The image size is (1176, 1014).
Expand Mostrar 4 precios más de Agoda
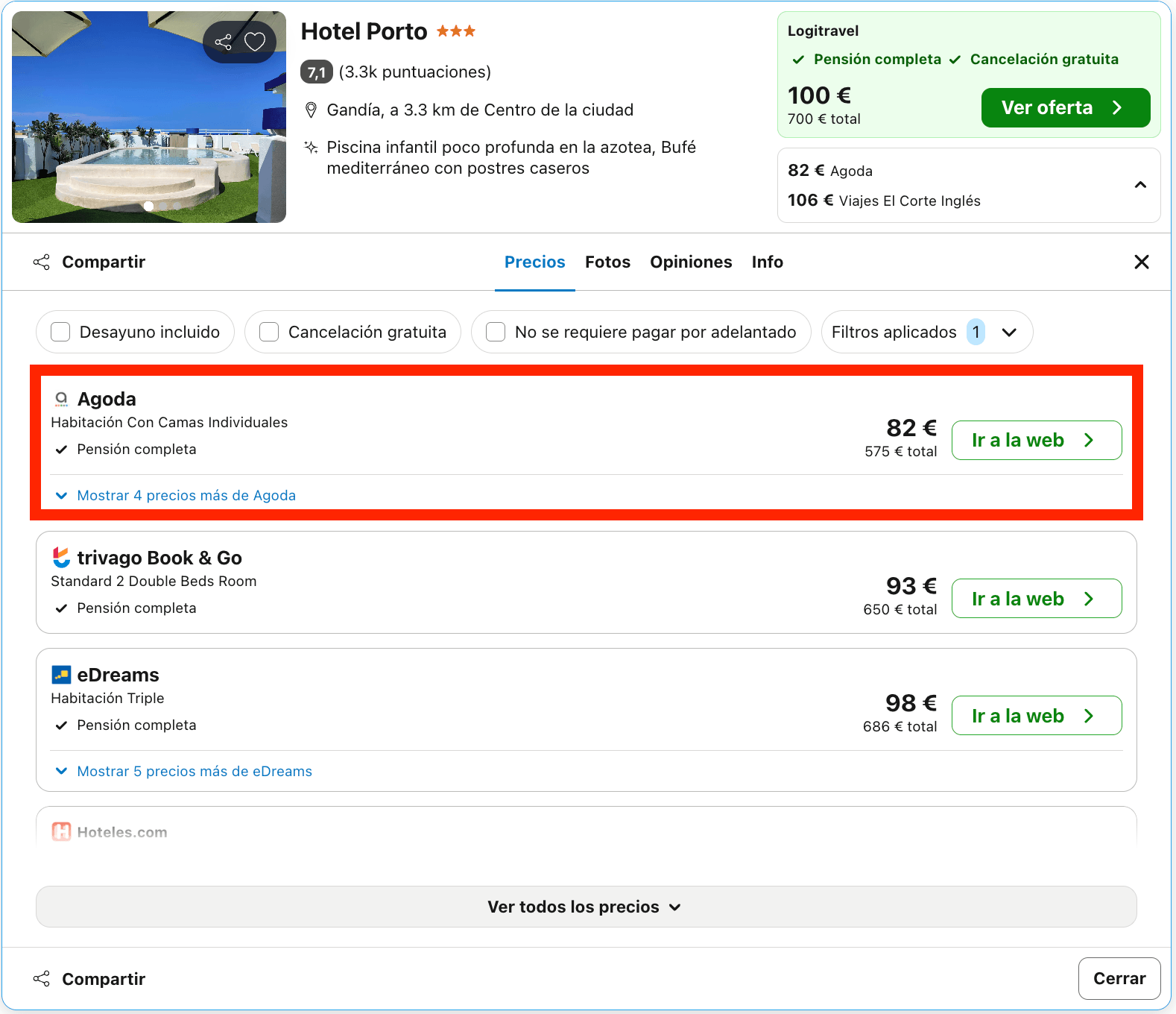pos(176,496)
